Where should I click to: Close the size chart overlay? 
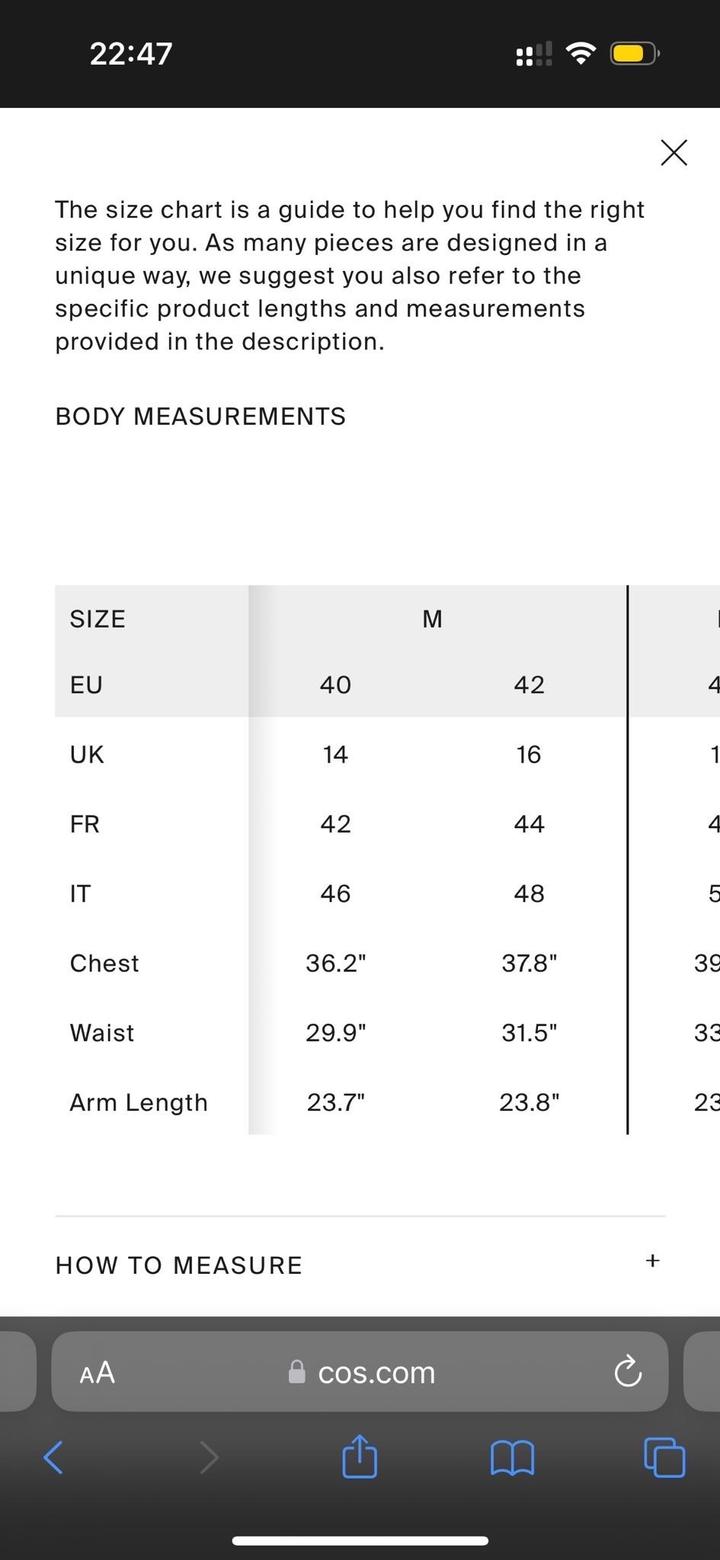point(674,153)
